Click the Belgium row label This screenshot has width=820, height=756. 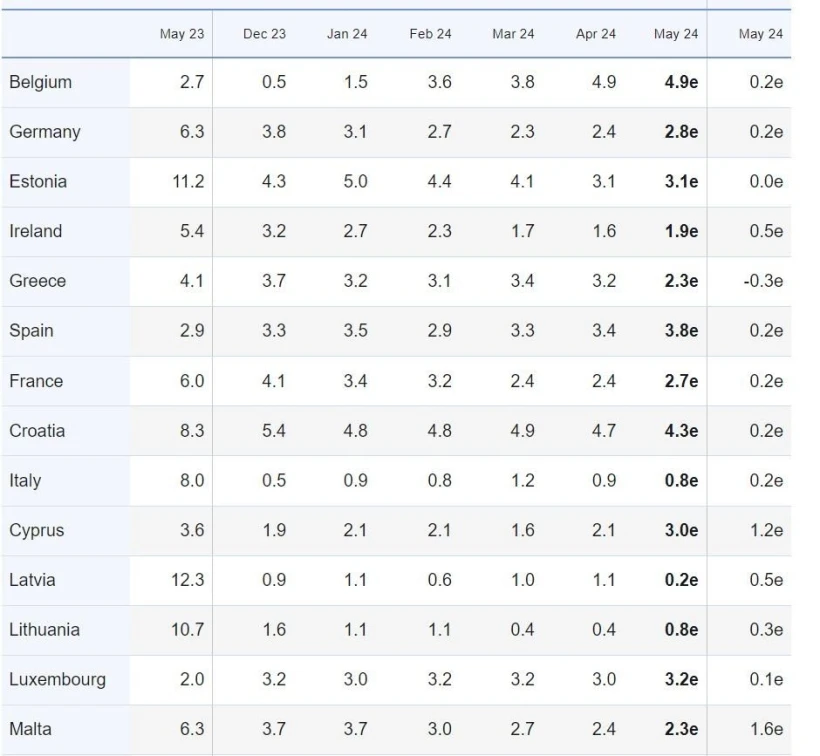(x=41, y=82)
